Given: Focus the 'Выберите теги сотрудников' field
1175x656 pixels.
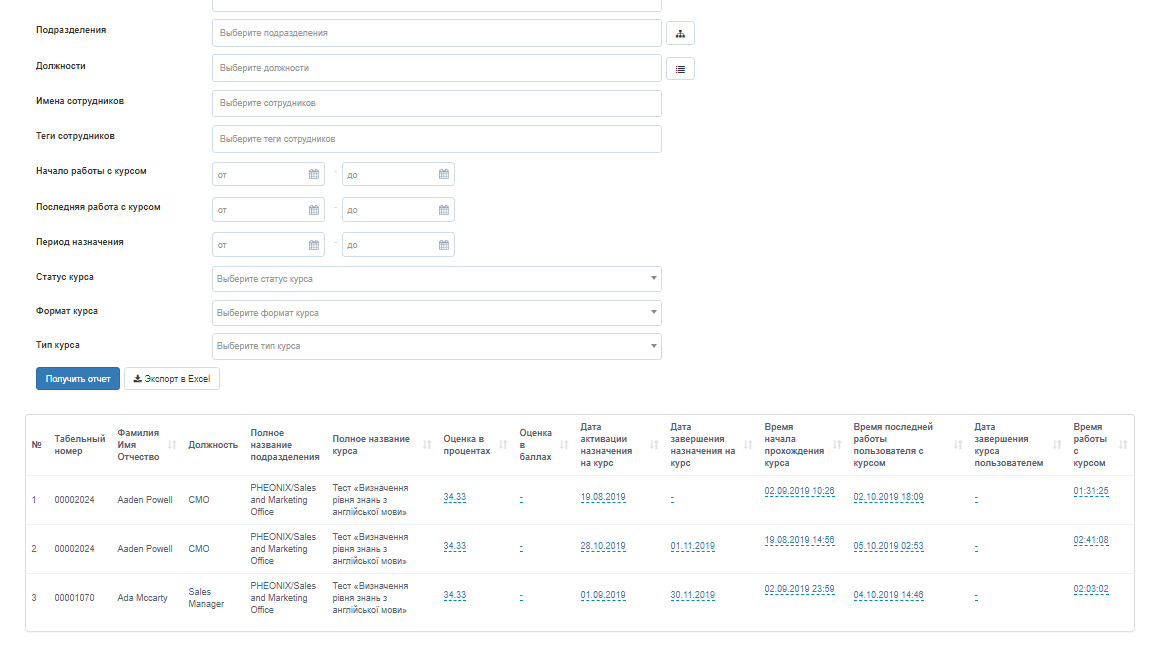Looking at the screenshot, I should [x=436, y=139].
